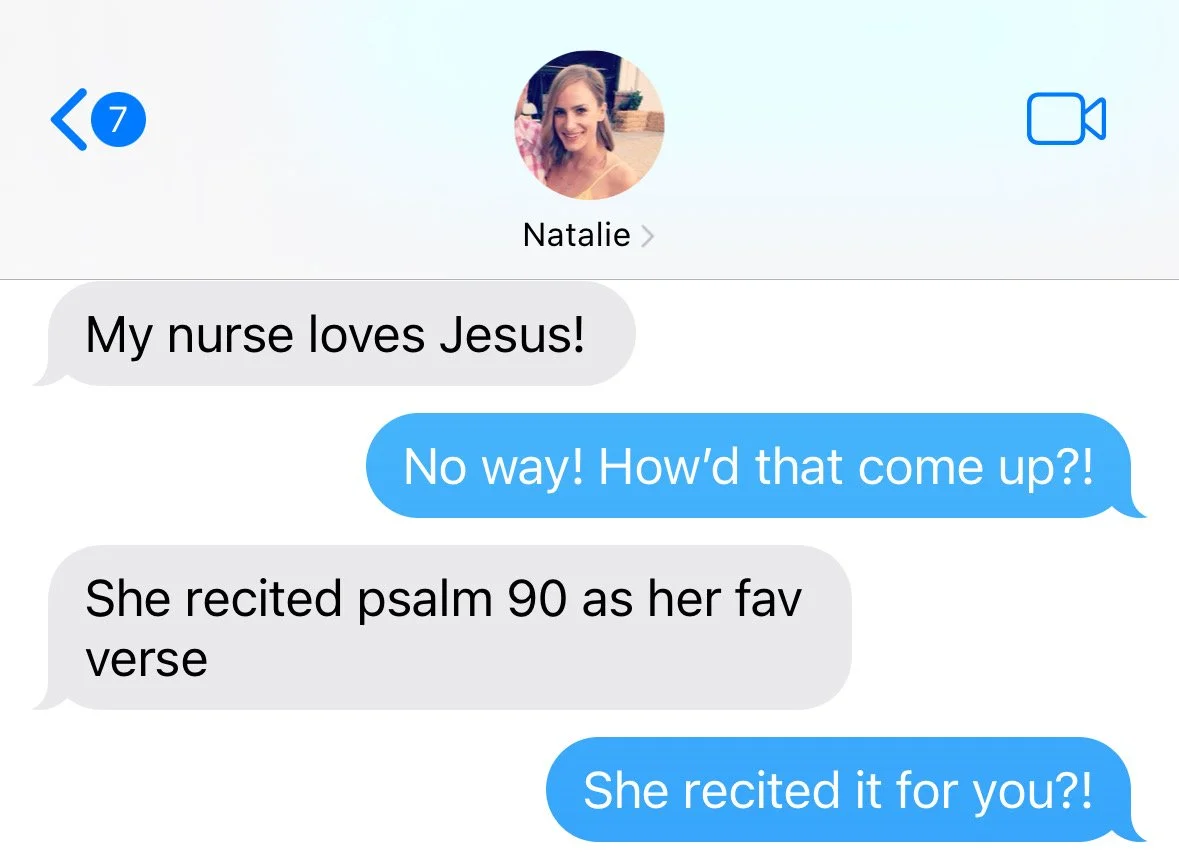The image size is (1179, 861).
Task: Start a FaceTime video call
Action: (x=1066, y=119)
